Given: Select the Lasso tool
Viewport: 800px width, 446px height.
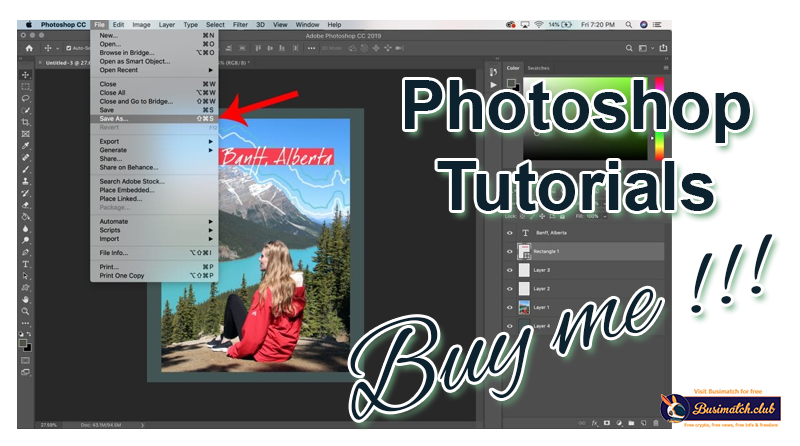Looking at the screenshot, I should [x=25, y=98].
